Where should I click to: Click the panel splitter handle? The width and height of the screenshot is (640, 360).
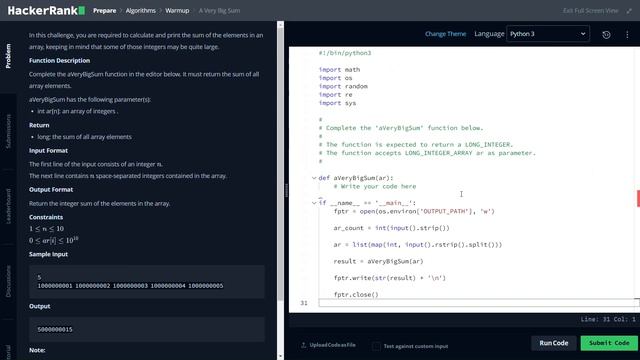(287, 190)
